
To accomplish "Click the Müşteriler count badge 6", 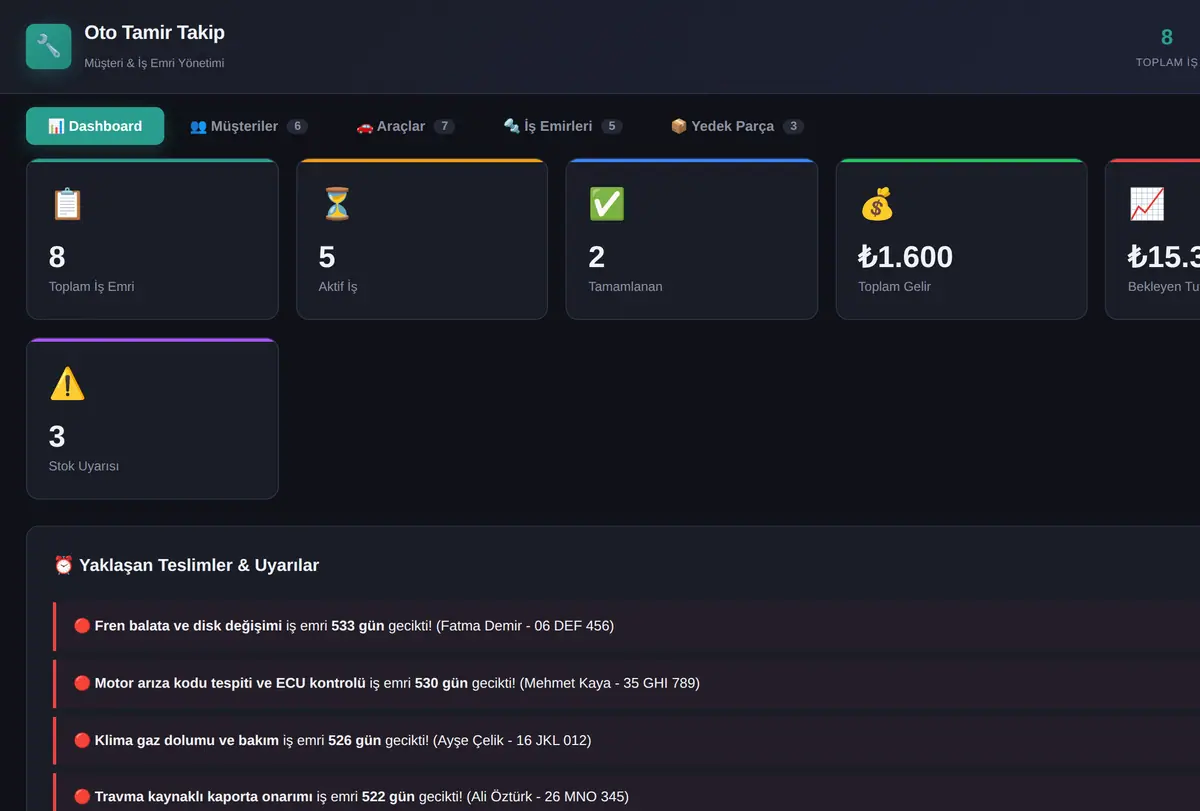I will [x=297, y=126].
